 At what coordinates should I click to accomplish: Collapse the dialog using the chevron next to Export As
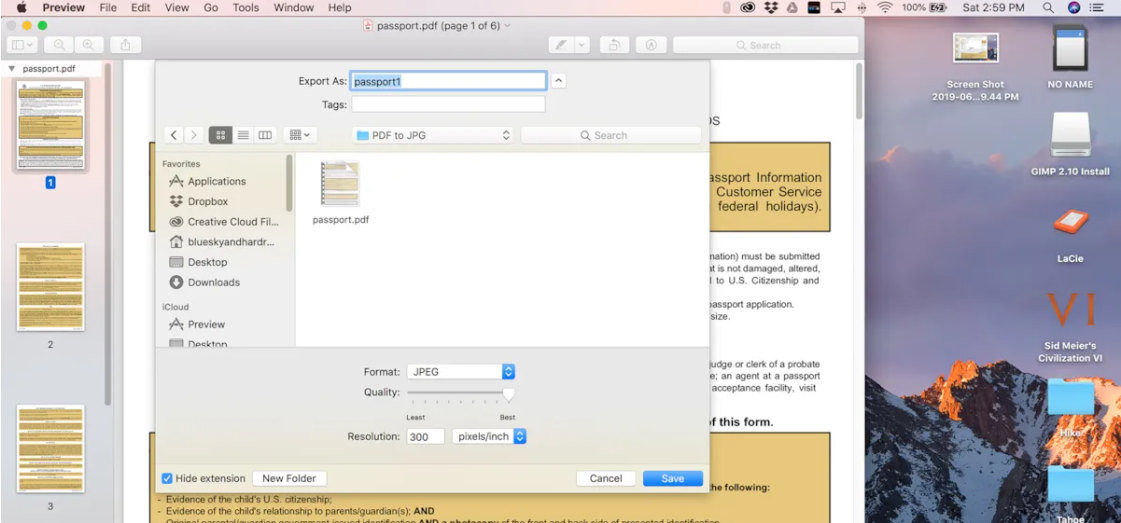tap(559, 81)
